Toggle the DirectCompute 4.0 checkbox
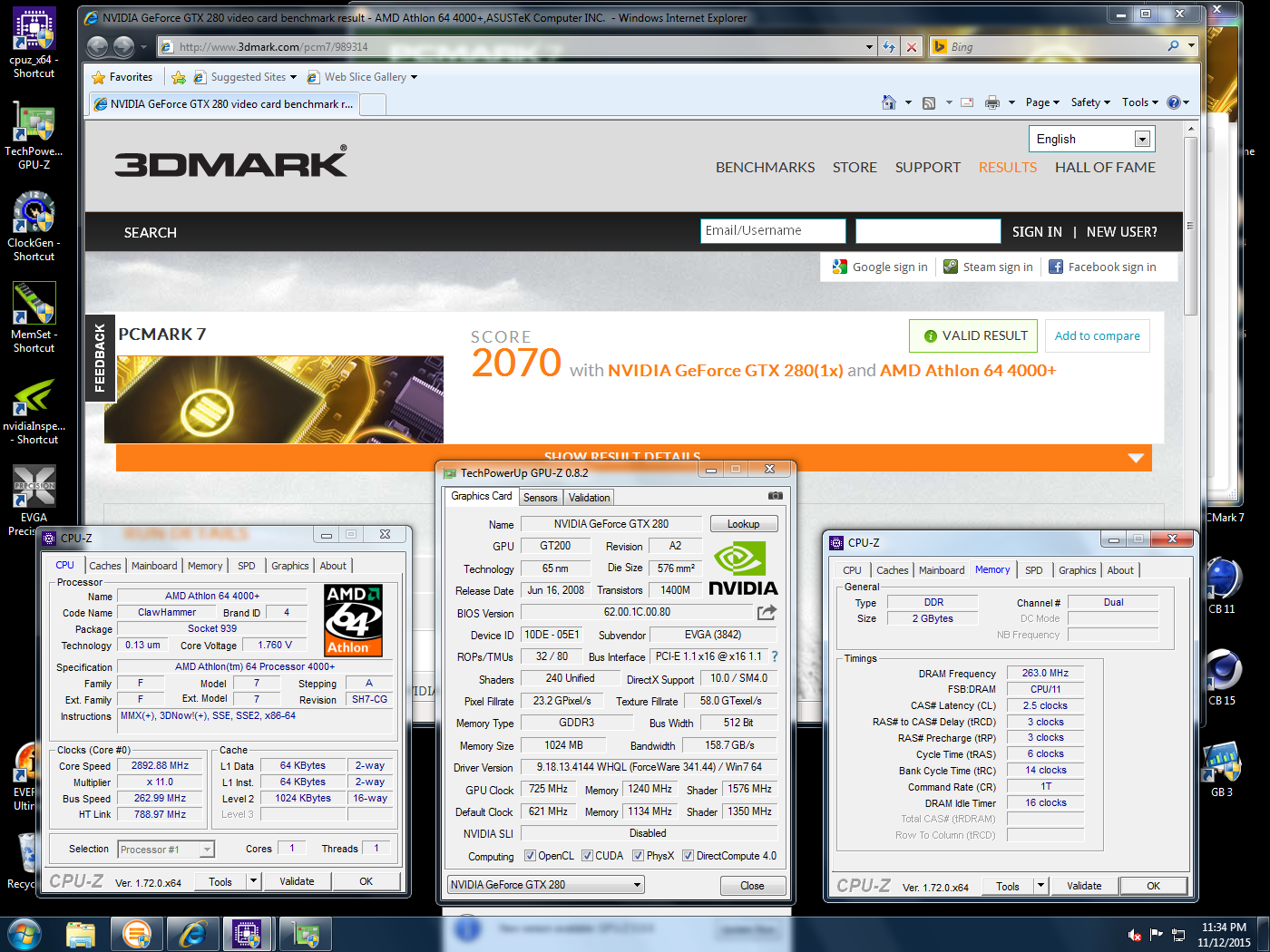This screenshot has width=1270, height=952. click(688, 856)
